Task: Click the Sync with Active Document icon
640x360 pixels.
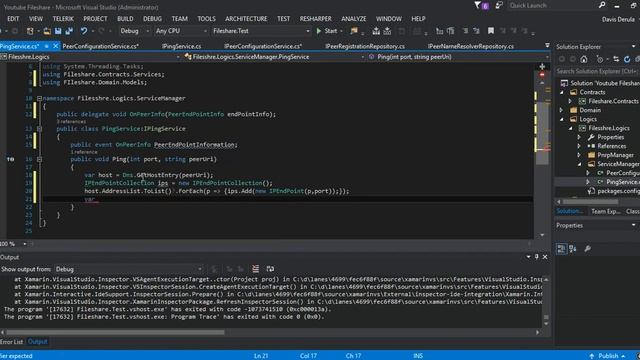Action: 616,60
